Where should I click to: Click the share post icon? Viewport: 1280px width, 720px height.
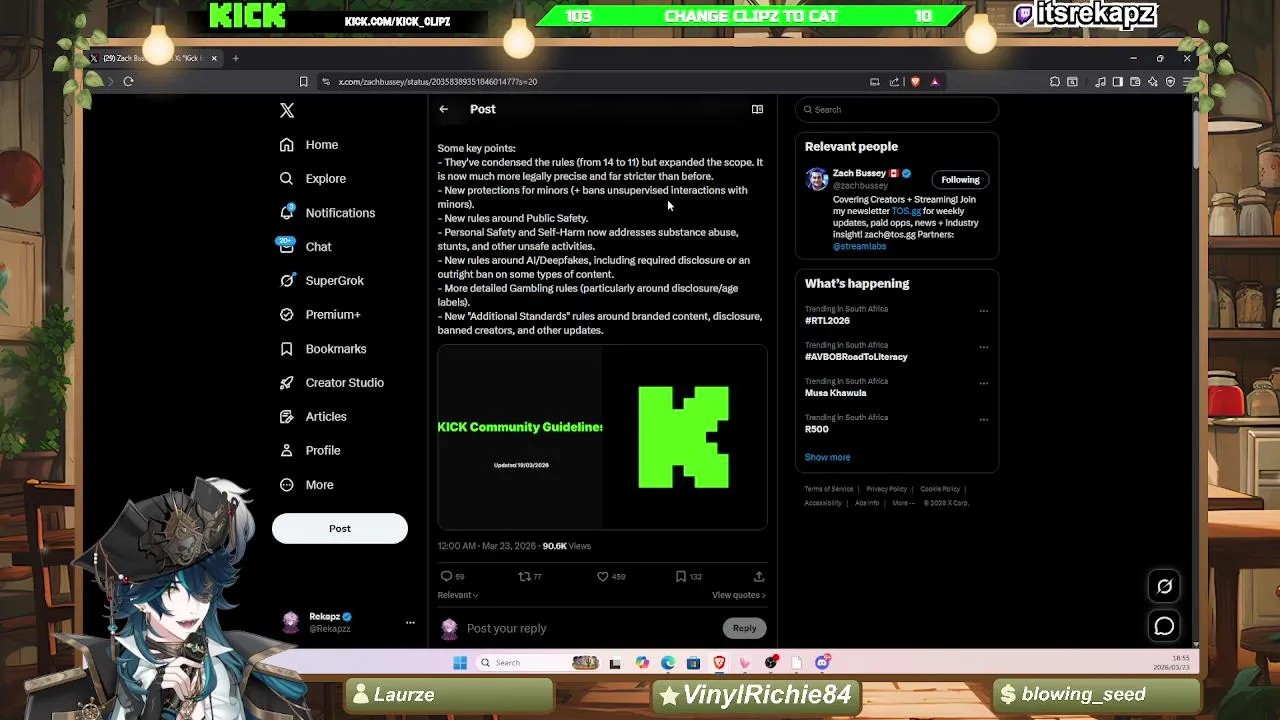[759, 576]
